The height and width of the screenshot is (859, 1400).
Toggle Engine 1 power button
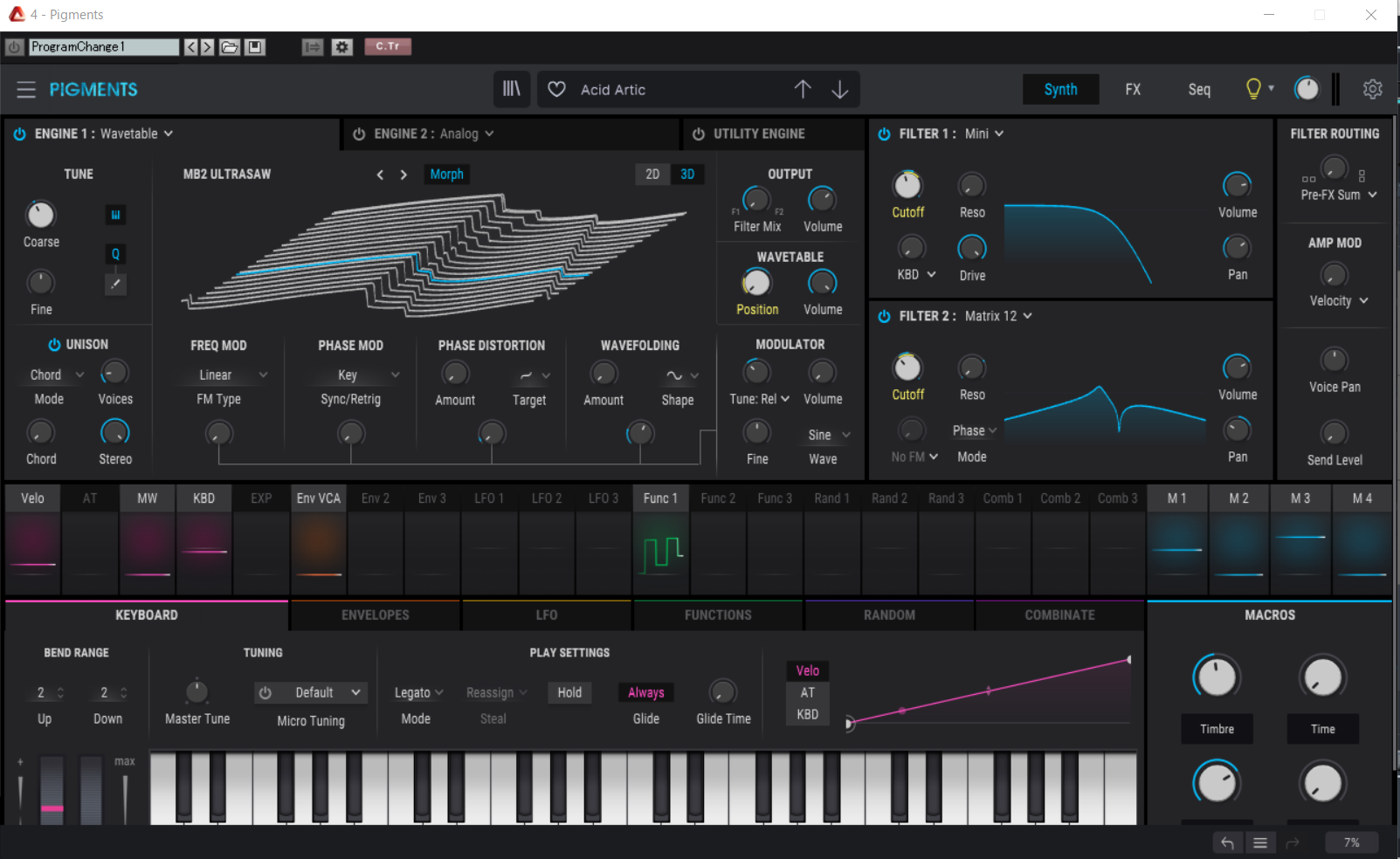19,134
